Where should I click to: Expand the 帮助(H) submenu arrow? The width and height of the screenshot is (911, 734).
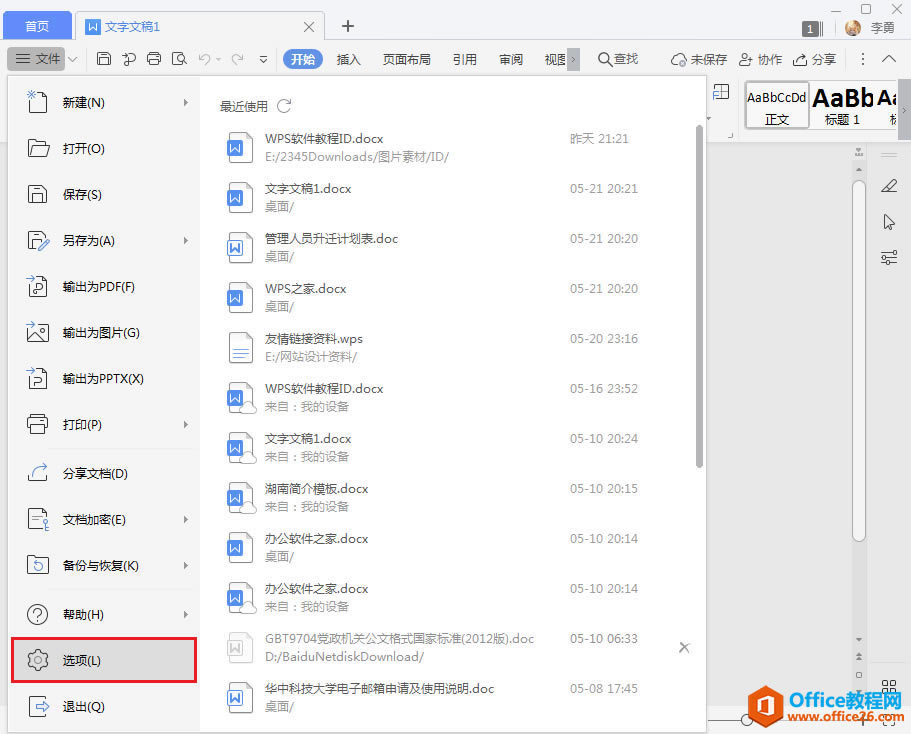[x=186, y=614]
